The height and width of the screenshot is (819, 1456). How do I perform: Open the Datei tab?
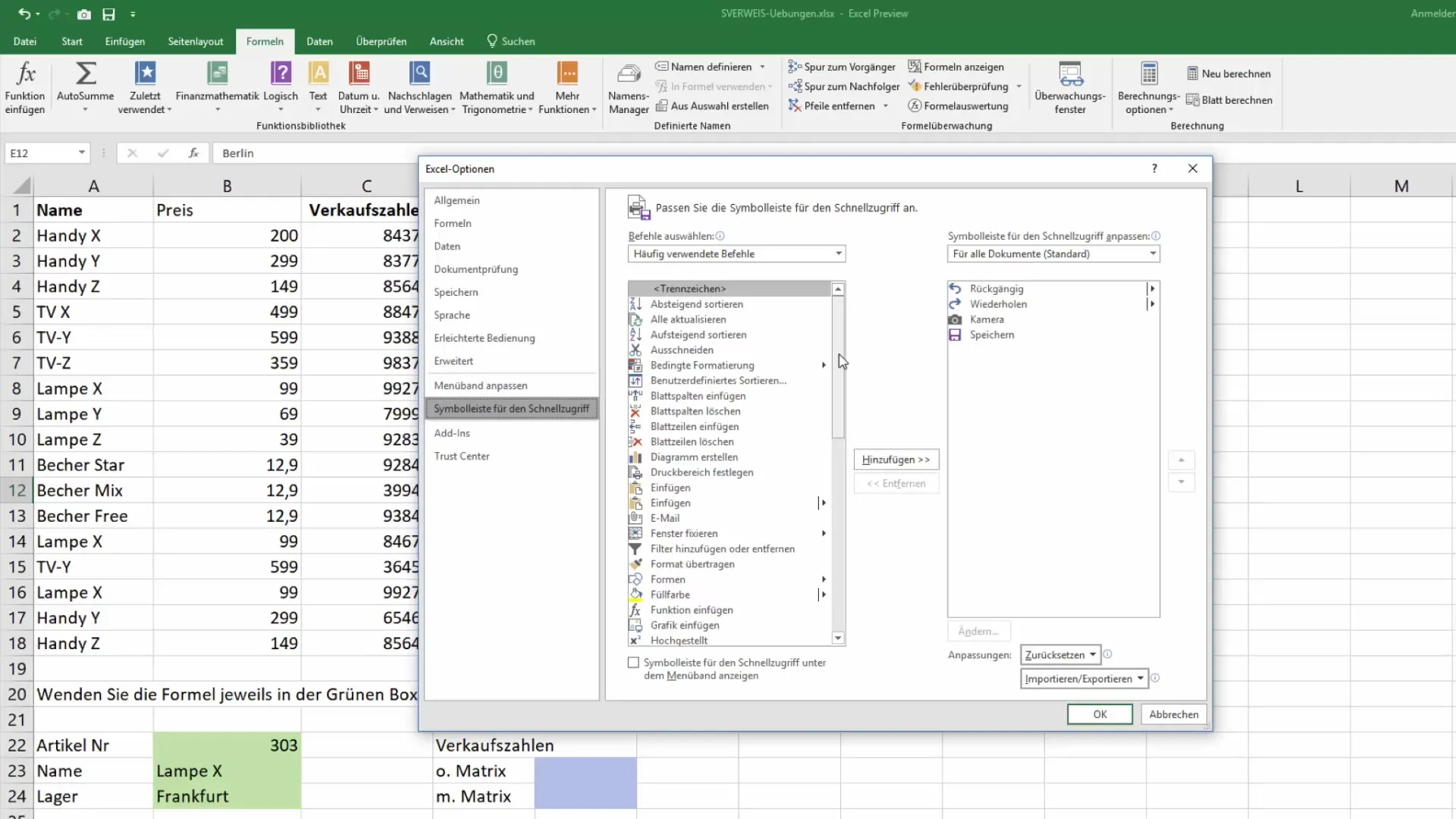(25, 42)
